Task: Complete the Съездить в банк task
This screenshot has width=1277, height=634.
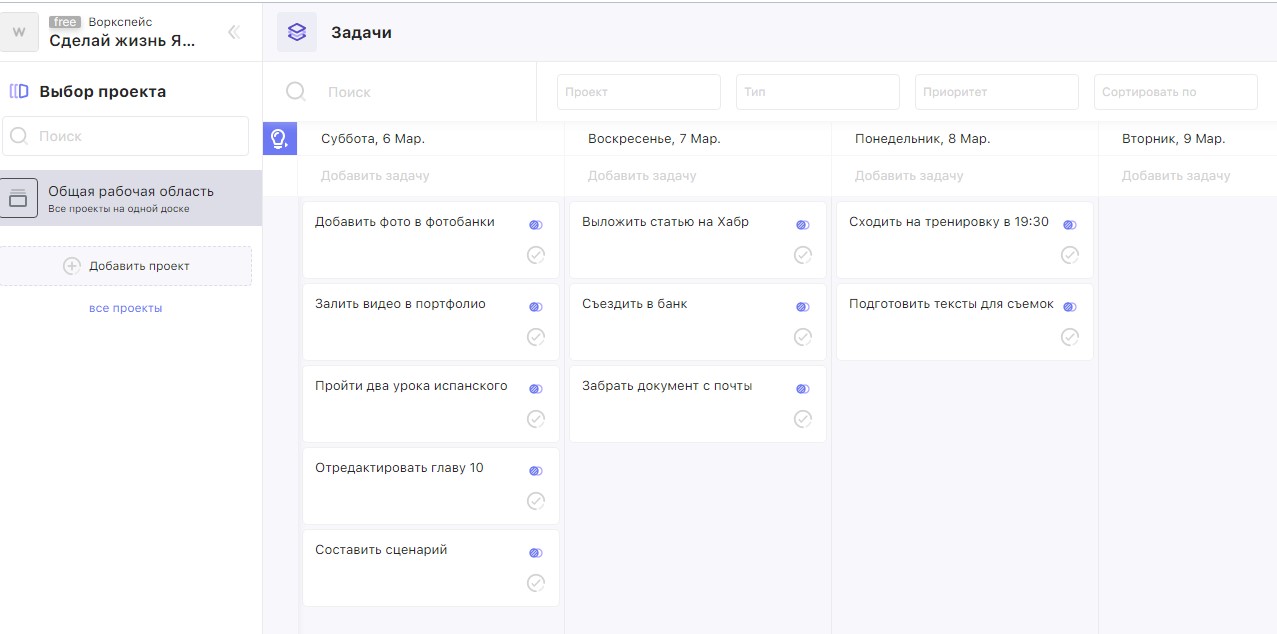Action: 802,337
